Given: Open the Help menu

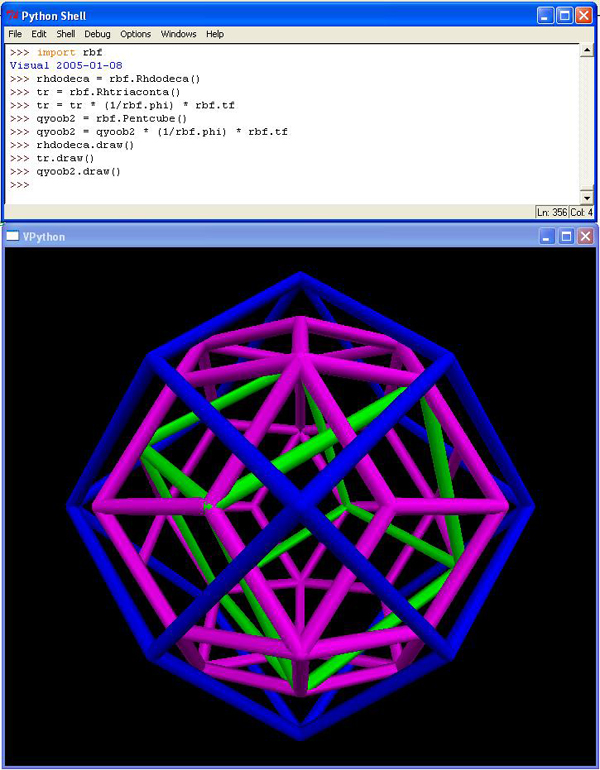Looking at the screenshot, I should tap(215, 34).
